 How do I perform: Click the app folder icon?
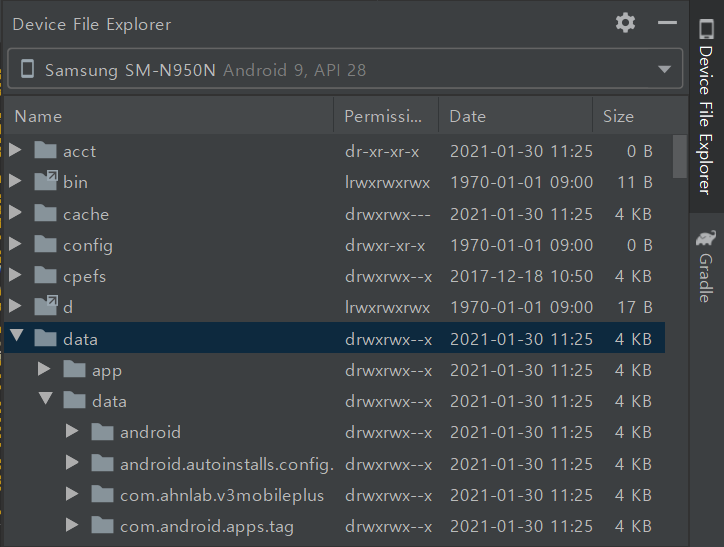tap(74, 369)
